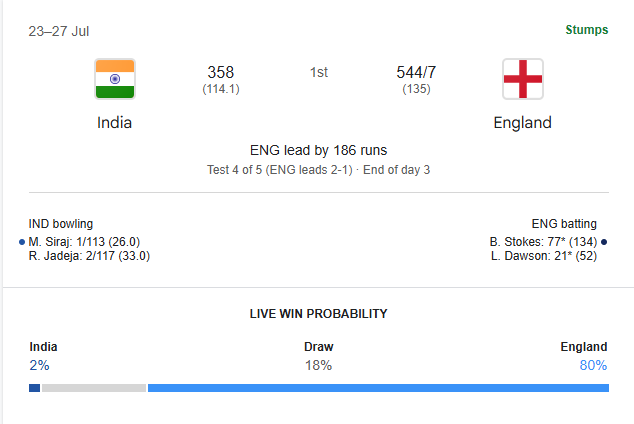Click the green Stumps status label

coord(587,30)
